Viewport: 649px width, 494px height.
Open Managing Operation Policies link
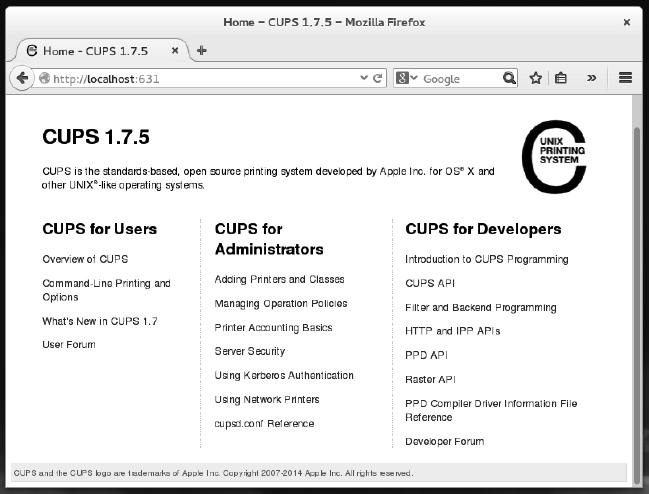[281, 304]
